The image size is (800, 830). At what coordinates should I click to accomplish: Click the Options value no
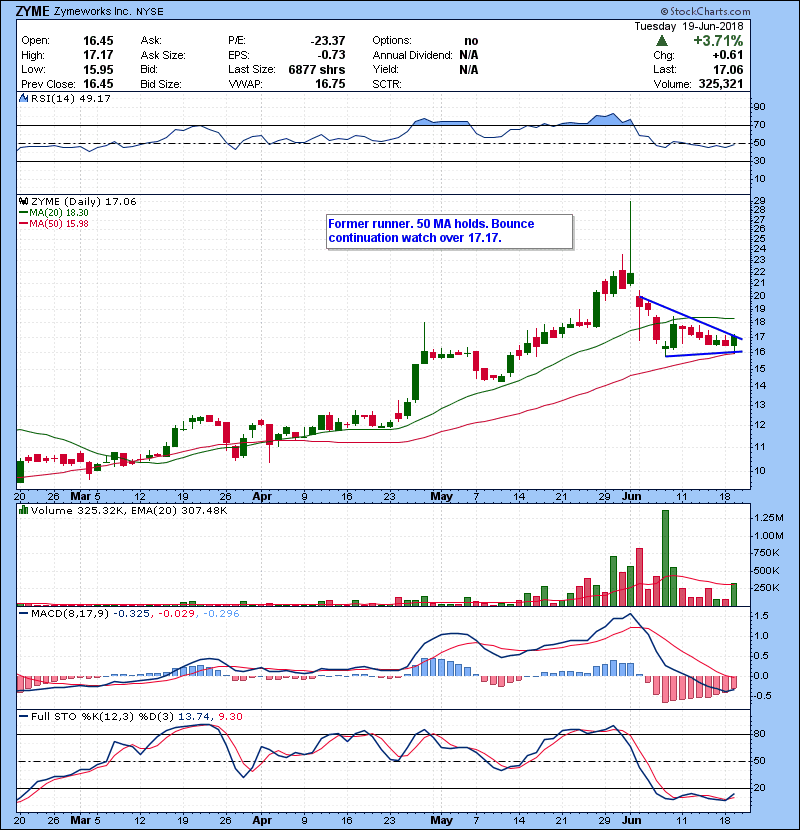tap(471, 41)
